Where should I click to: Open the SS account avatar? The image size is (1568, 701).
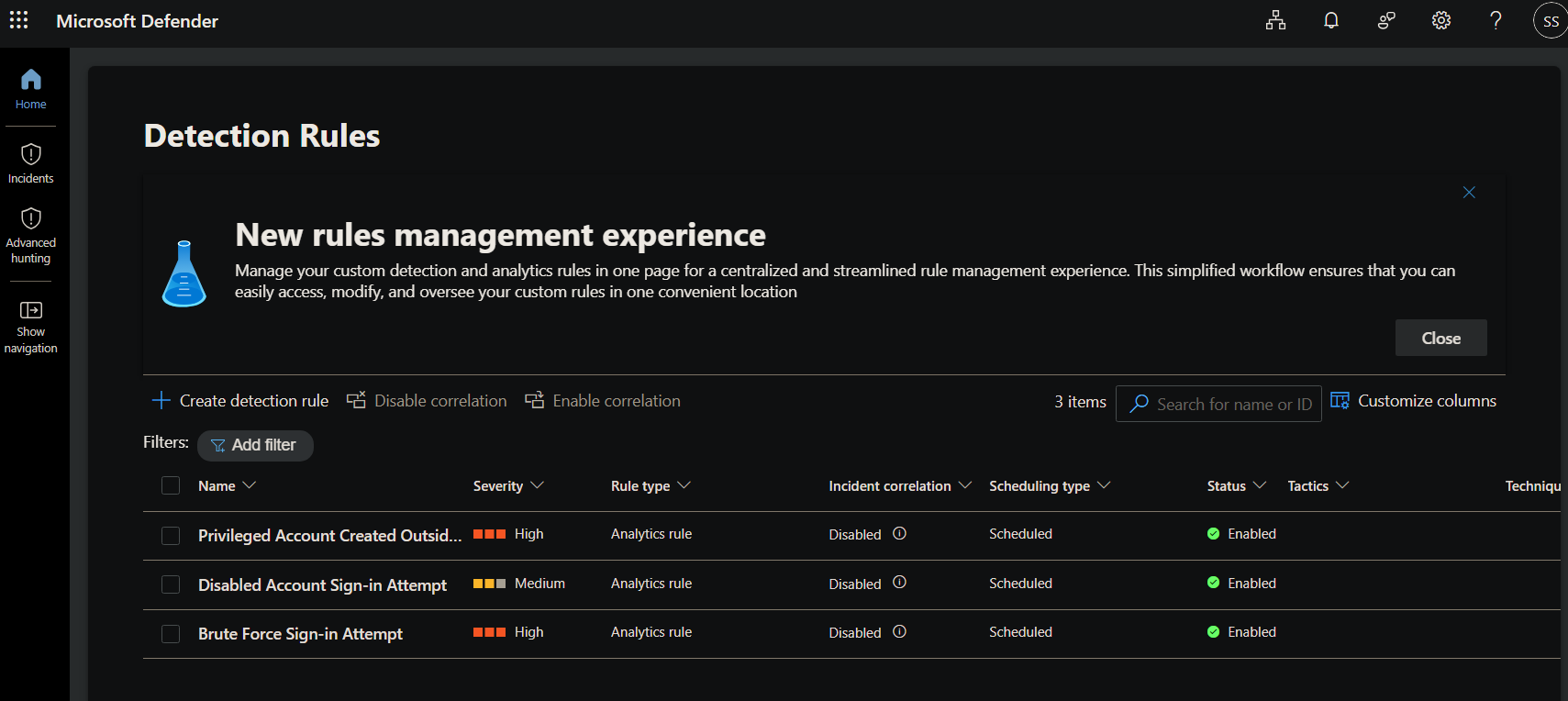[x=1551, y=20]
